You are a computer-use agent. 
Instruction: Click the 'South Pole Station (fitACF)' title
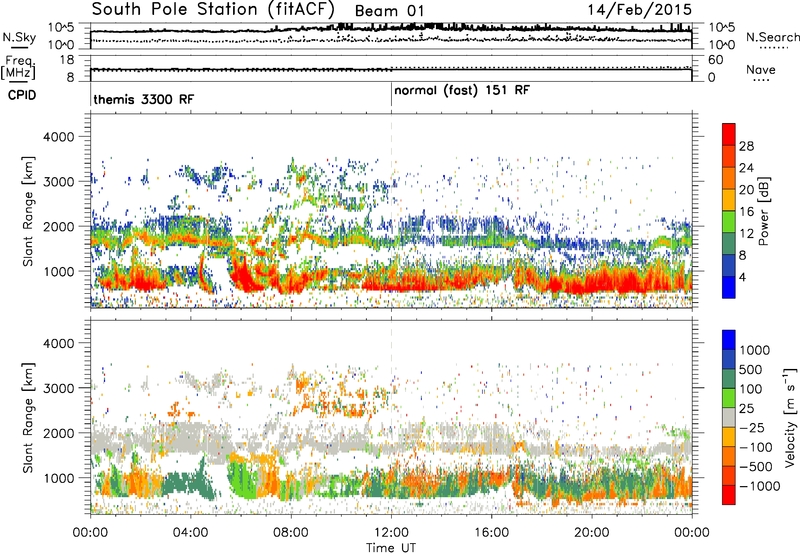(x=213, y=10)
